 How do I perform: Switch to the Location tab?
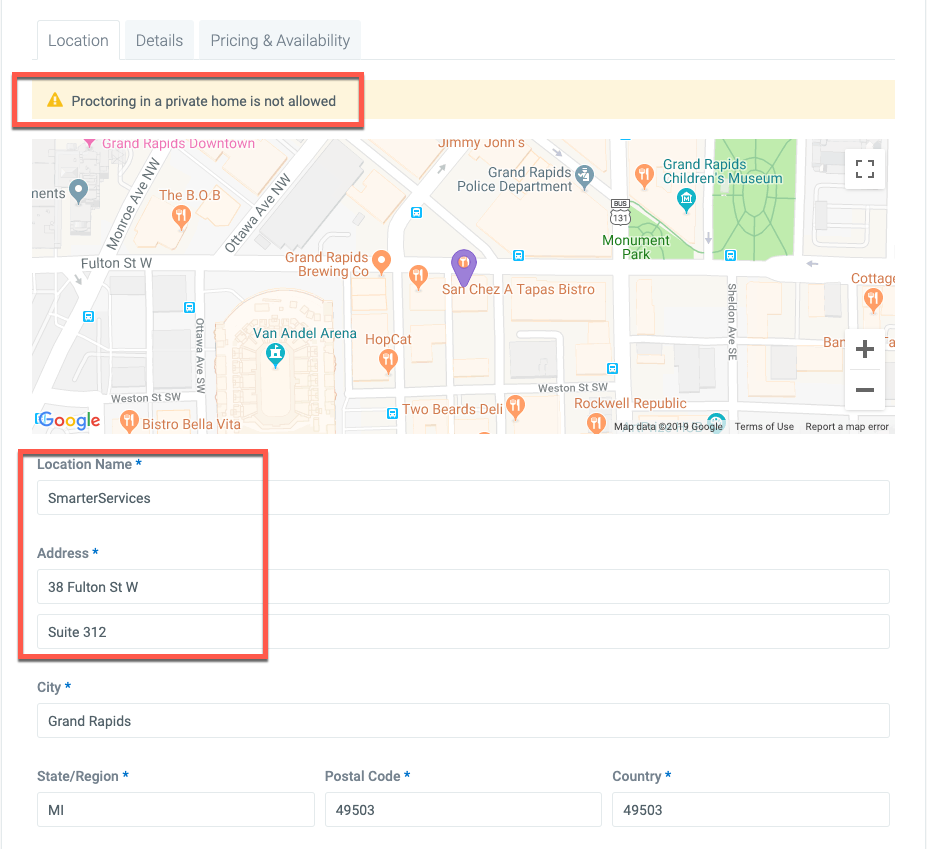pos(78,40)
